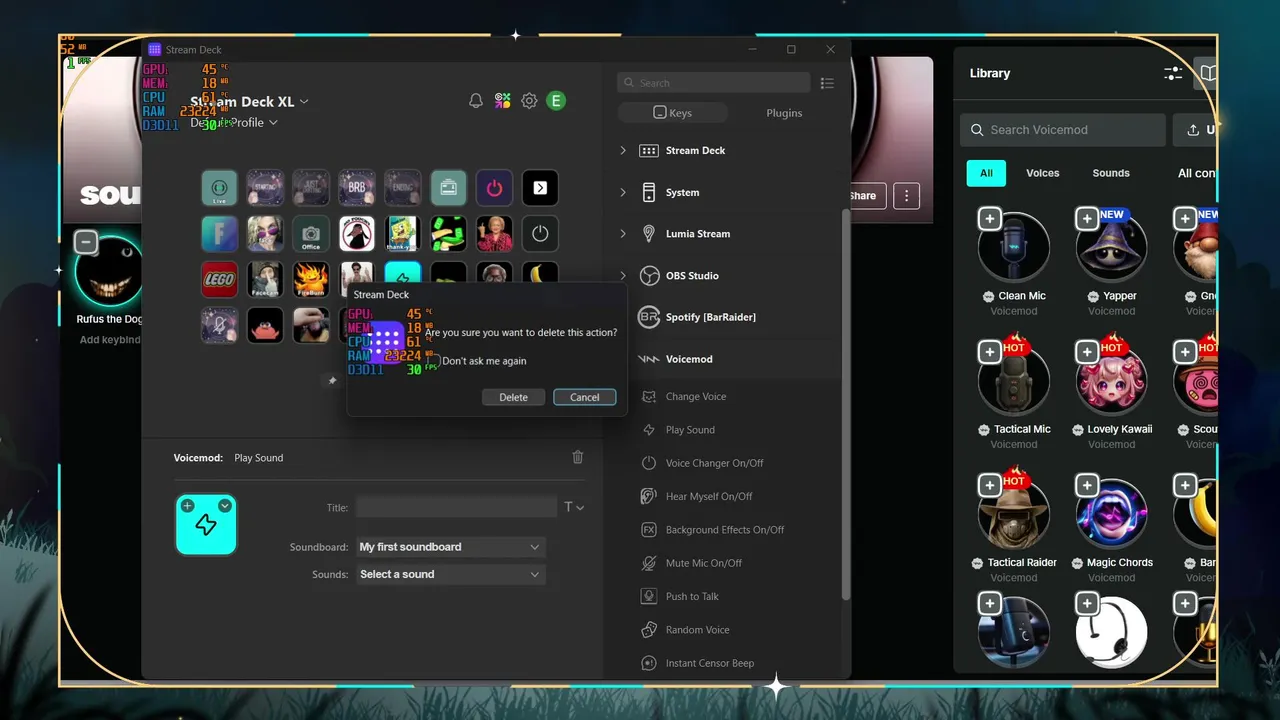The image size is (1280, 720).
Task: Open the green E profile avatar
Action: click(556, 100)
